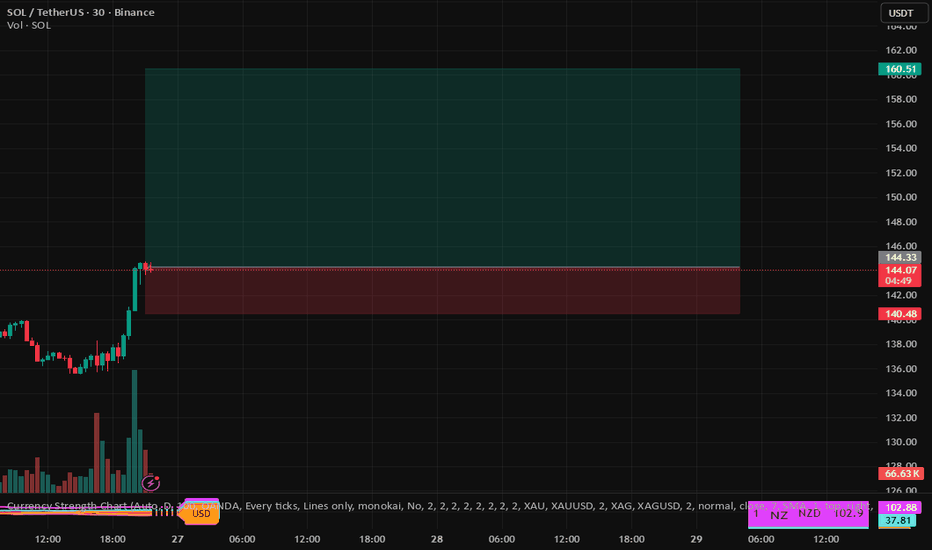Select the Vol · SOL indicator legend
This screenshot has width=932, height=550.
click(x=28, y=24)
